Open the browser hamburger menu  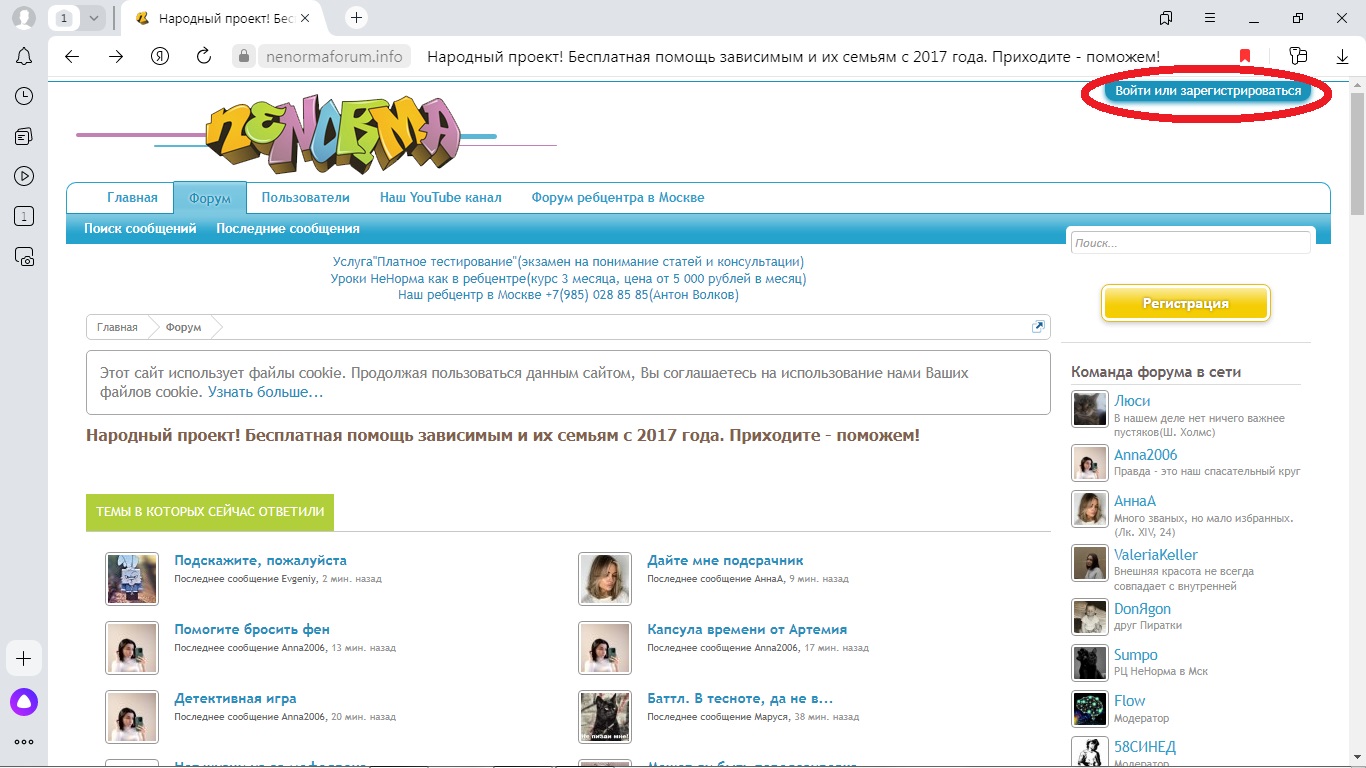coord(1210,18)
